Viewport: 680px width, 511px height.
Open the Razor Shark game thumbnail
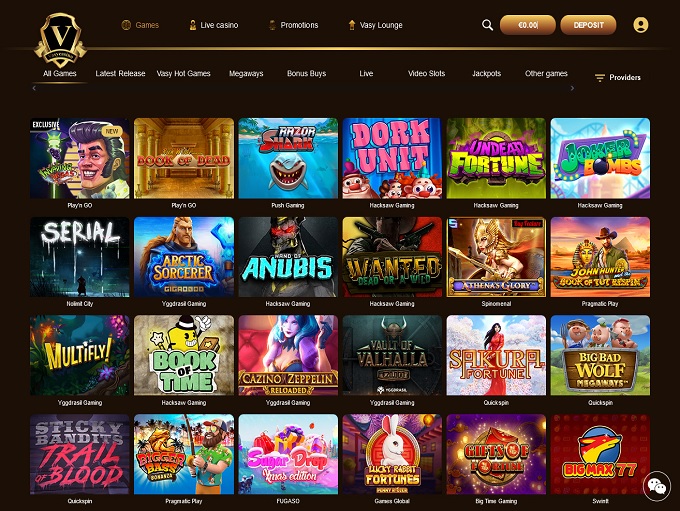pyautogui.click(x=288, y=158)
